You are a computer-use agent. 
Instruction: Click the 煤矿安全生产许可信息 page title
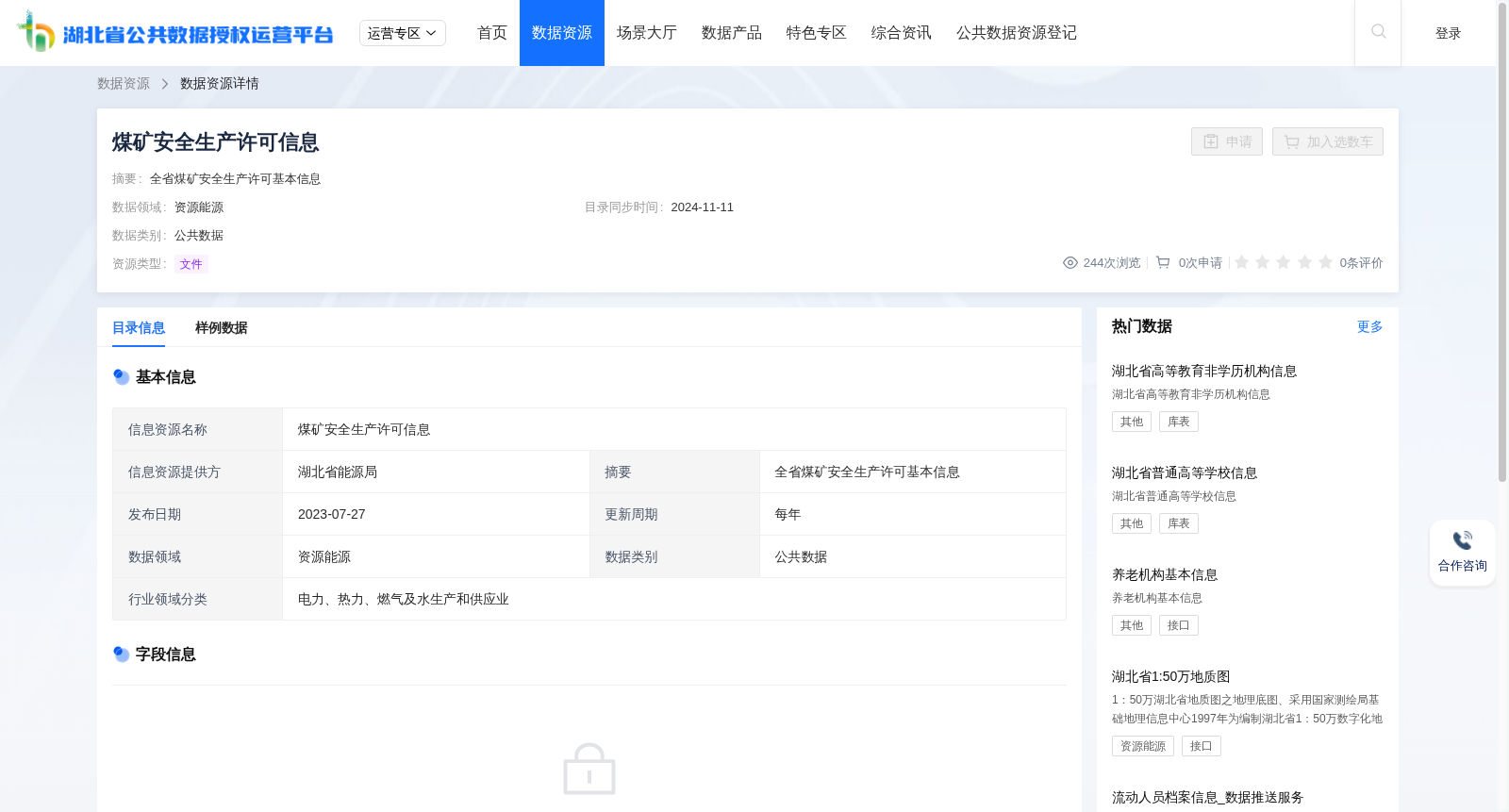(x=216, y=142)
